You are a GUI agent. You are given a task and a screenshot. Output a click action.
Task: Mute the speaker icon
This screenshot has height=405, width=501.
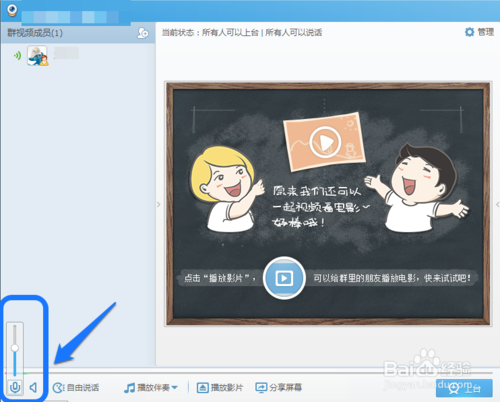tap(33, 388)
